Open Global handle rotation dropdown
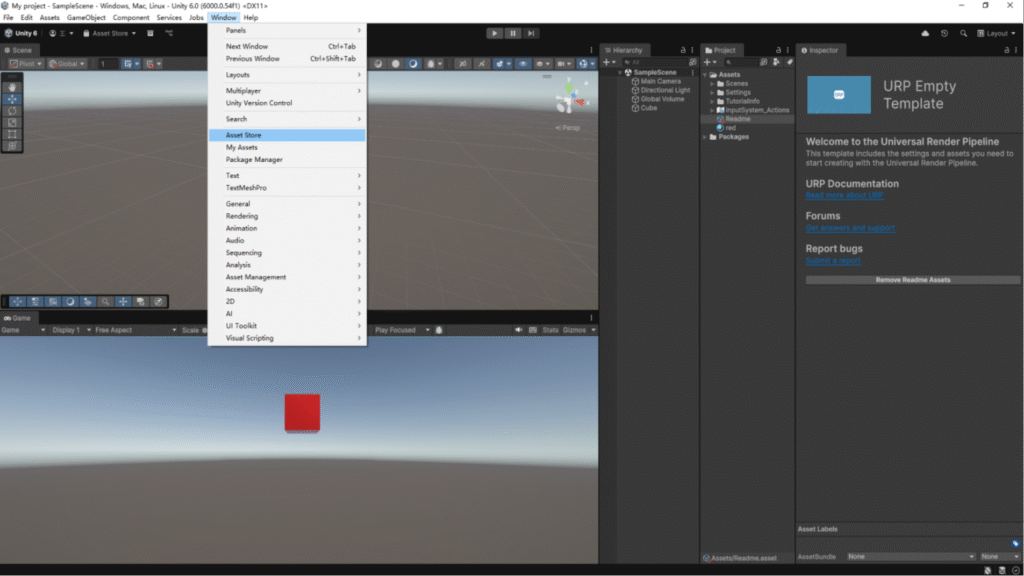The width and height of the screenshot is (1024, 576). (x=67, y=64)
